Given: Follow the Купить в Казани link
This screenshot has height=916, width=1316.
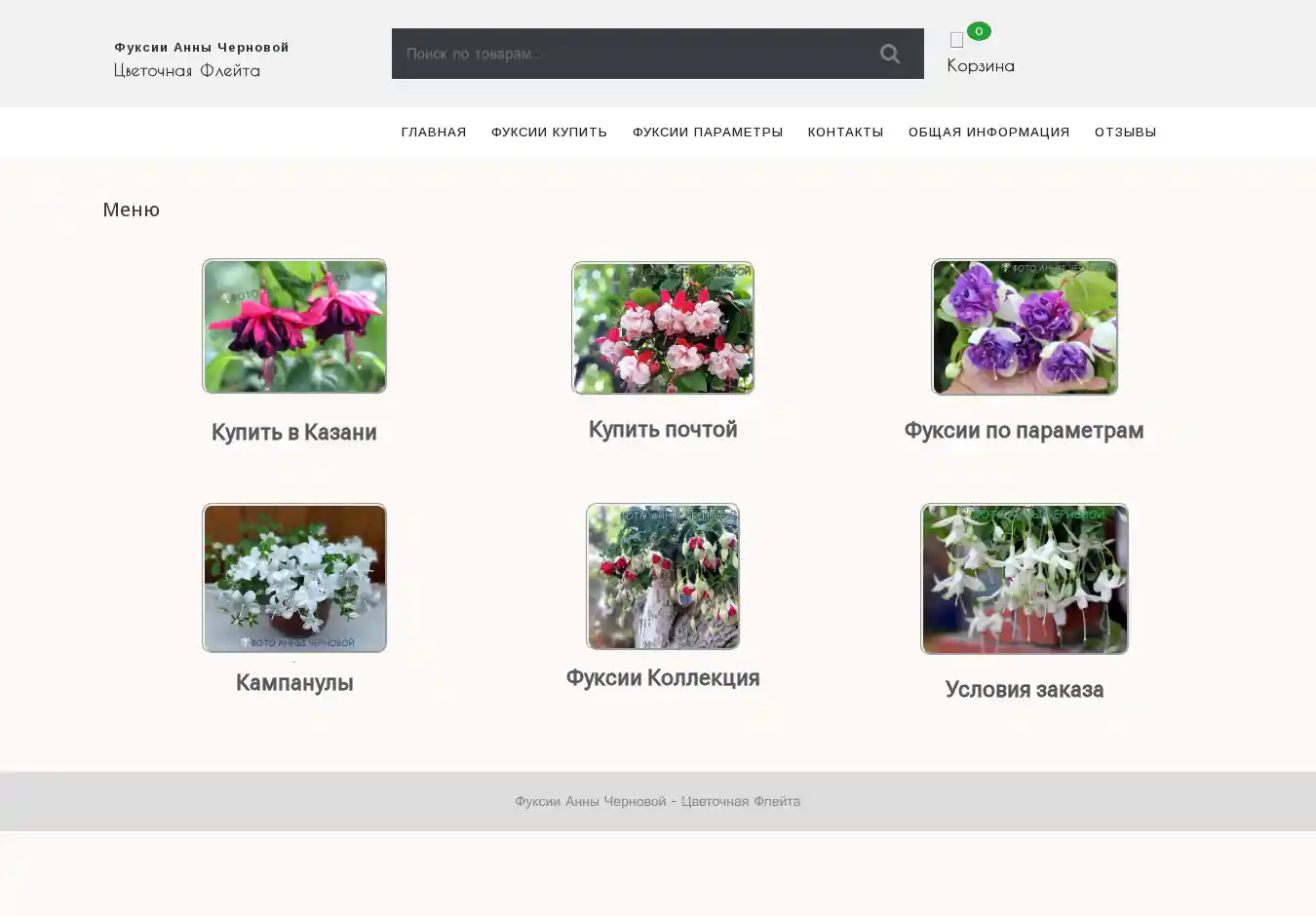Looking at the screenshot, I should pos(294,433).
